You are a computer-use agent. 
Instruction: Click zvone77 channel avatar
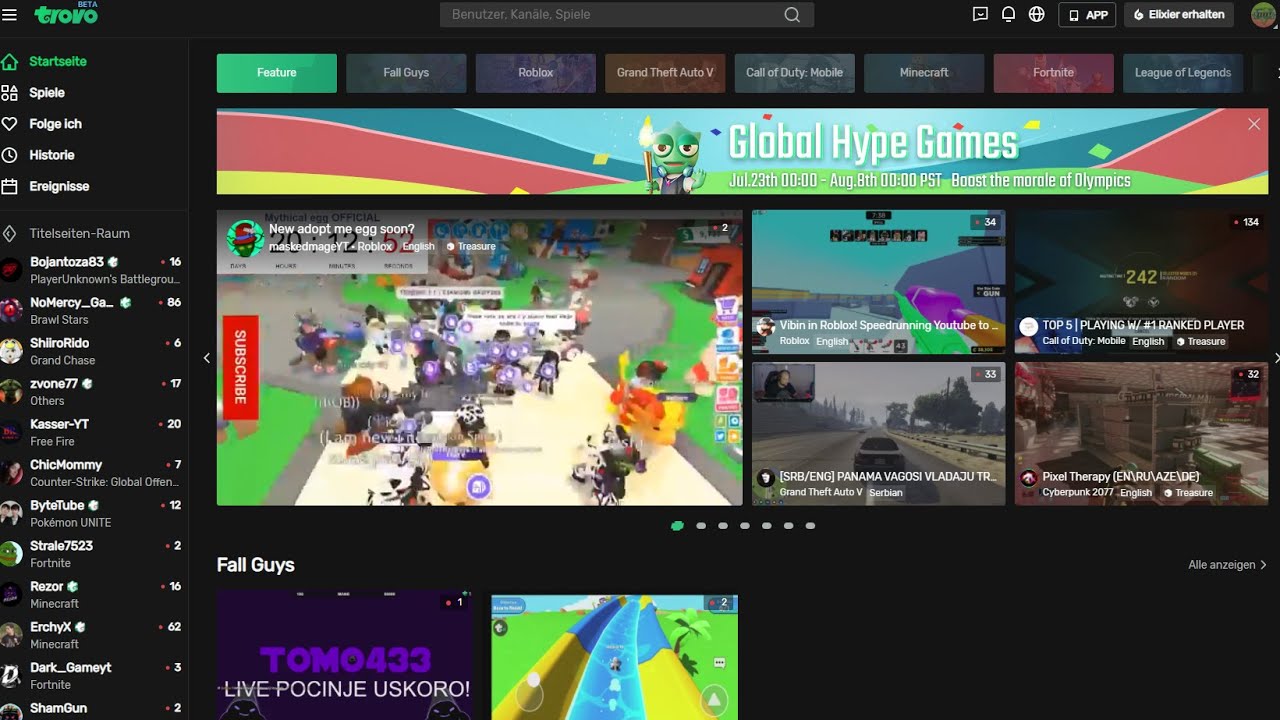point(11,391)
